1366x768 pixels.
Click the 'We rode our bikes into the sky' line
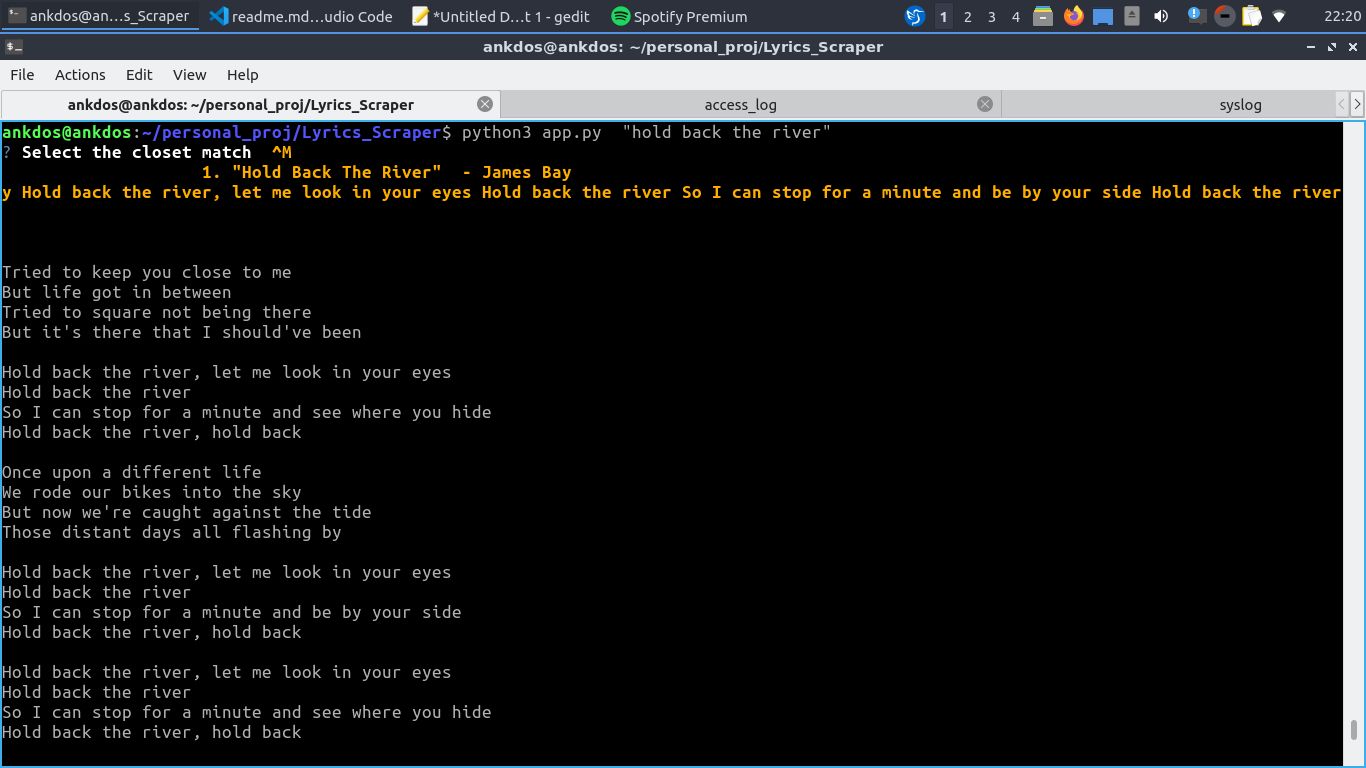coord(152,492)
